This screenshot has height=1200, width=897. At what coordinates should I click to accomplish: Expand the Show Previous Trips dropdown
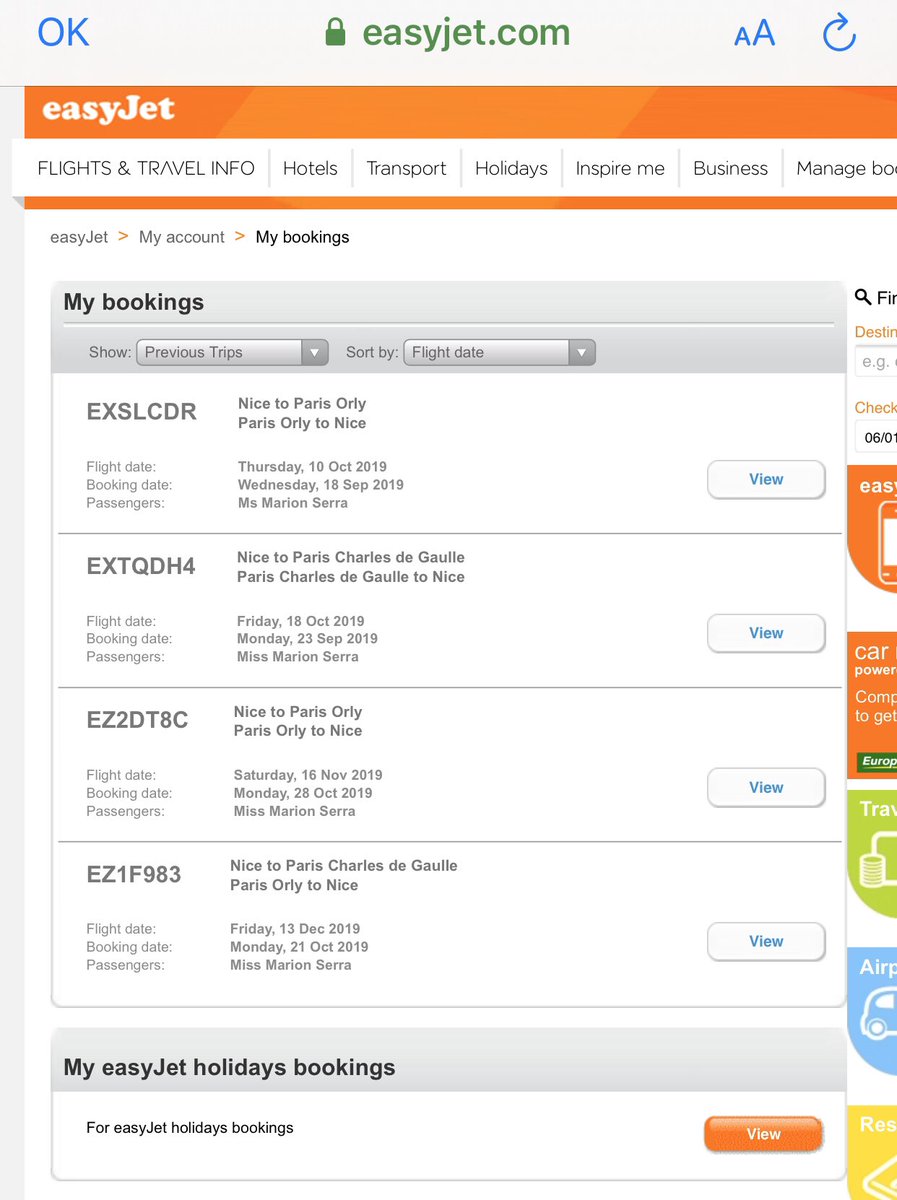pyautogui.click(x=234, y=352)
